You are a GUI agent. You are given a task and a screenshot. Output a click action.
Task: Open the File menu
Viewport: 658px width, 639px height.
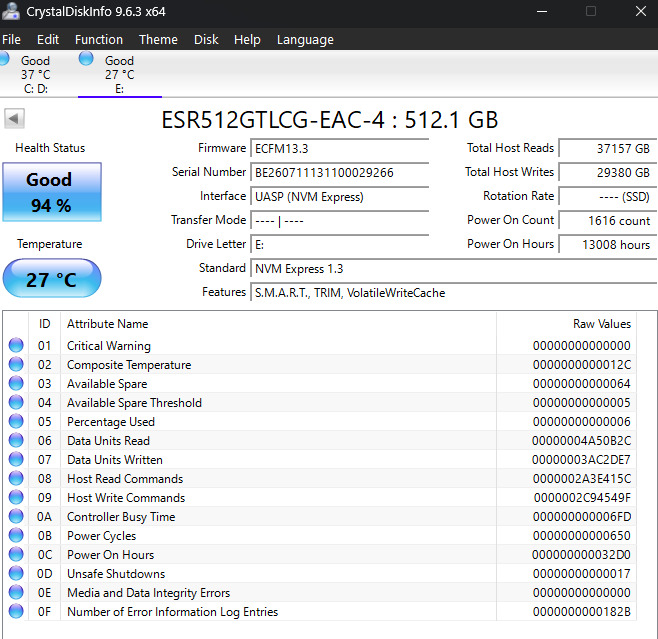(x=11, y=40)
